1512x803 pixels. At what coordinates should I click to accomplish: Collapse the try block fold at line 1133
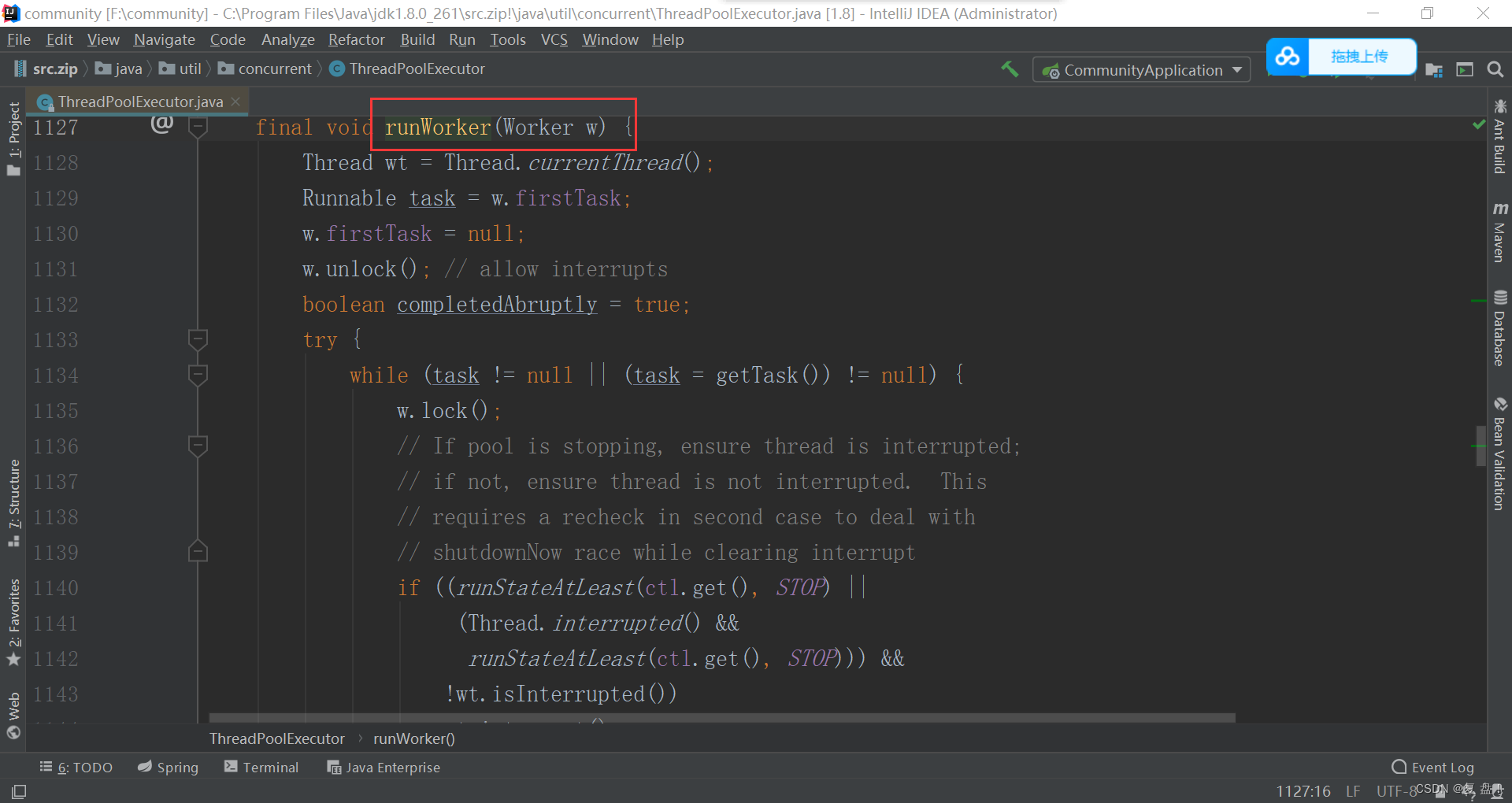click(x=198, y=339)
